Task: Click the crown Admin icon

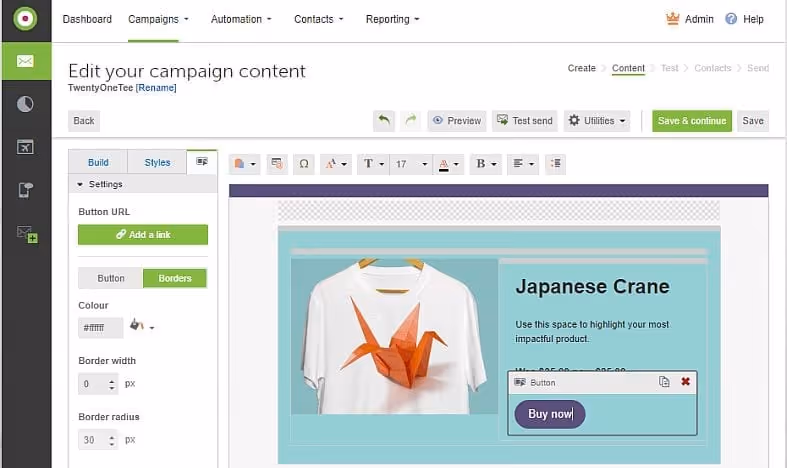Action: coord(672,19)
